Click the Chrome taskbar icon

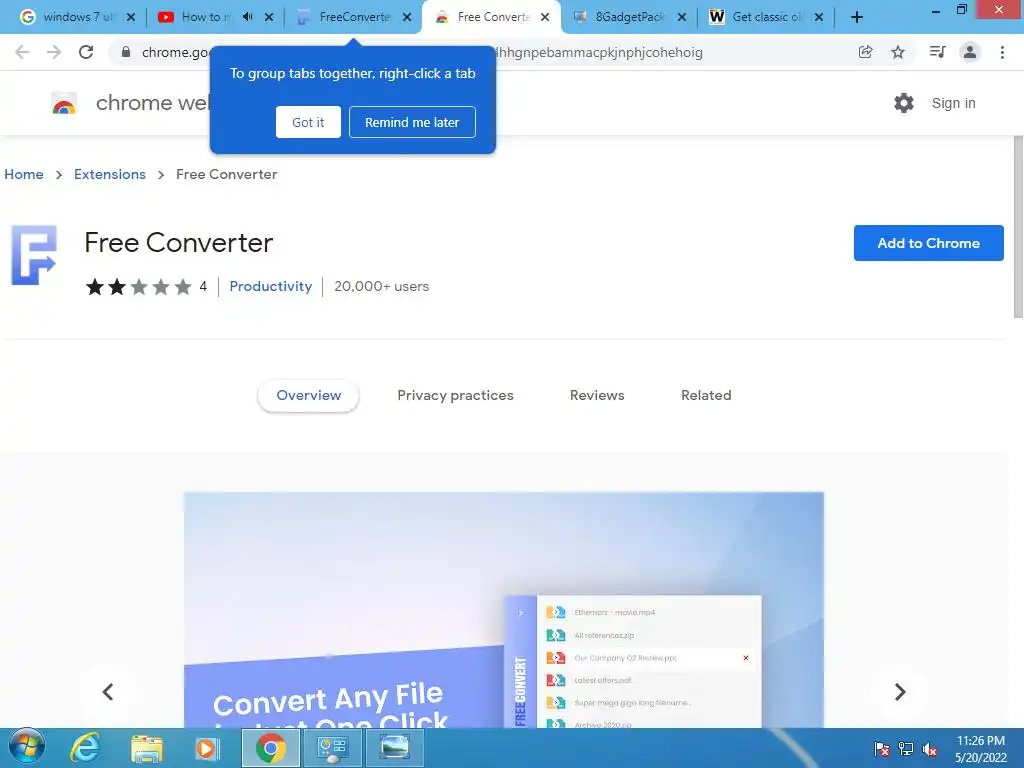270,748
